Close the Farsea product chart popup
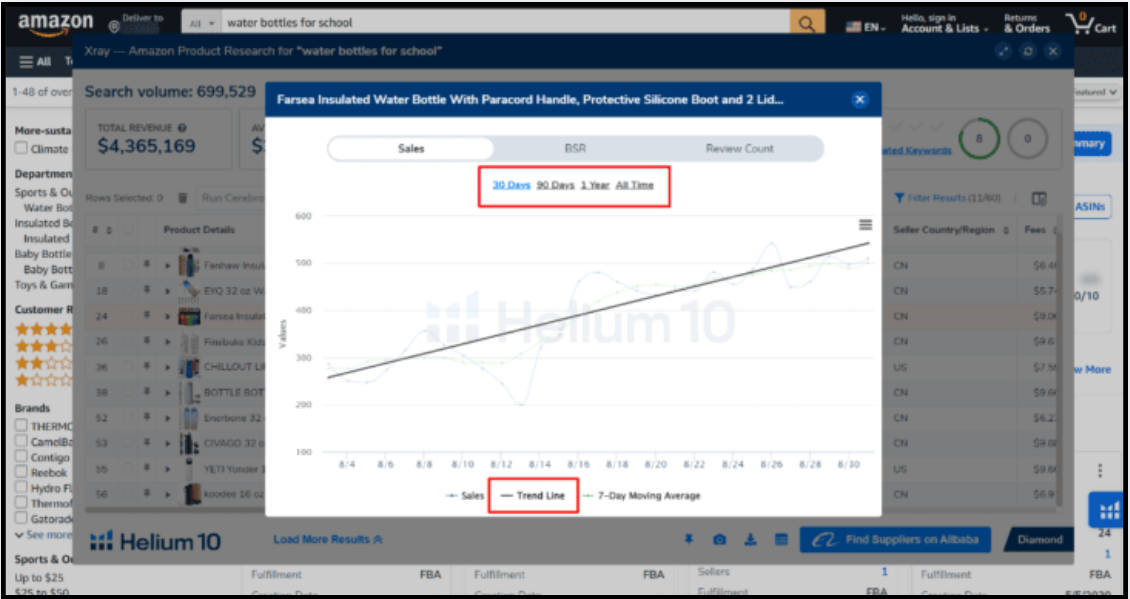Screen dimensions: 1130x599 (x=860, y=99)
